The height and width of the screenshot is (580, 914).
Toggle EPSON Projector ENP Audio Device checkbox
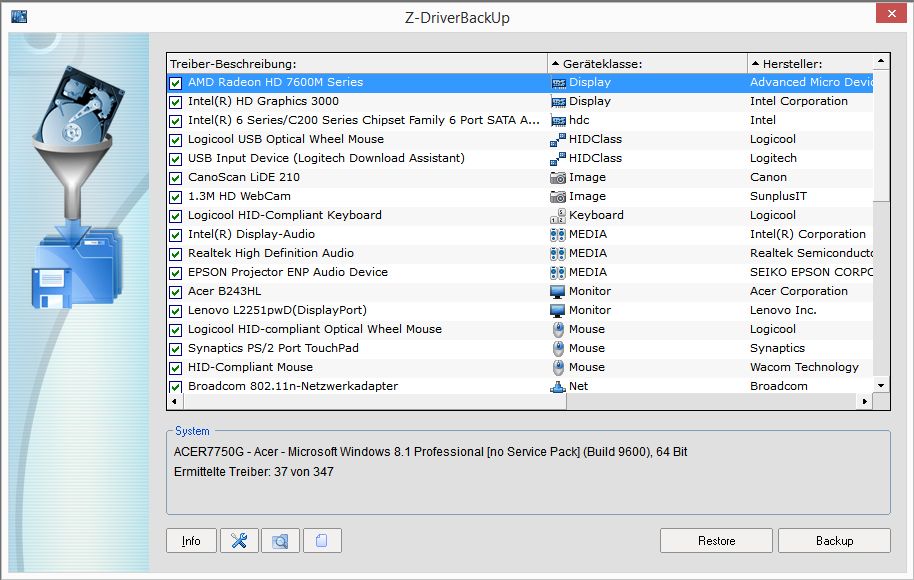pyautogui.click(x=175, y=273)
